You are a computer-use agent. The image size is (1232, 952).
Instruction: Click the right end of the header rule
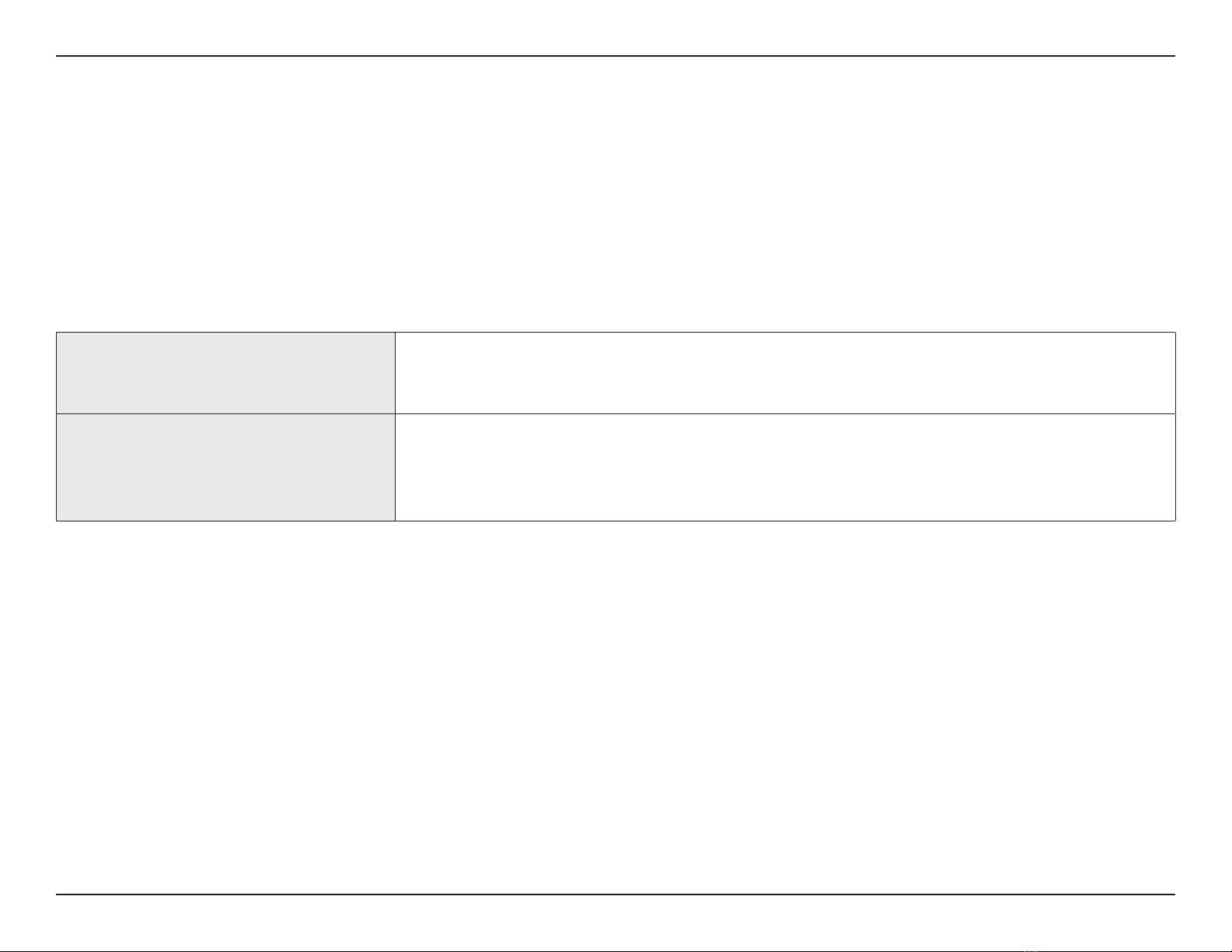point(1173,56)
